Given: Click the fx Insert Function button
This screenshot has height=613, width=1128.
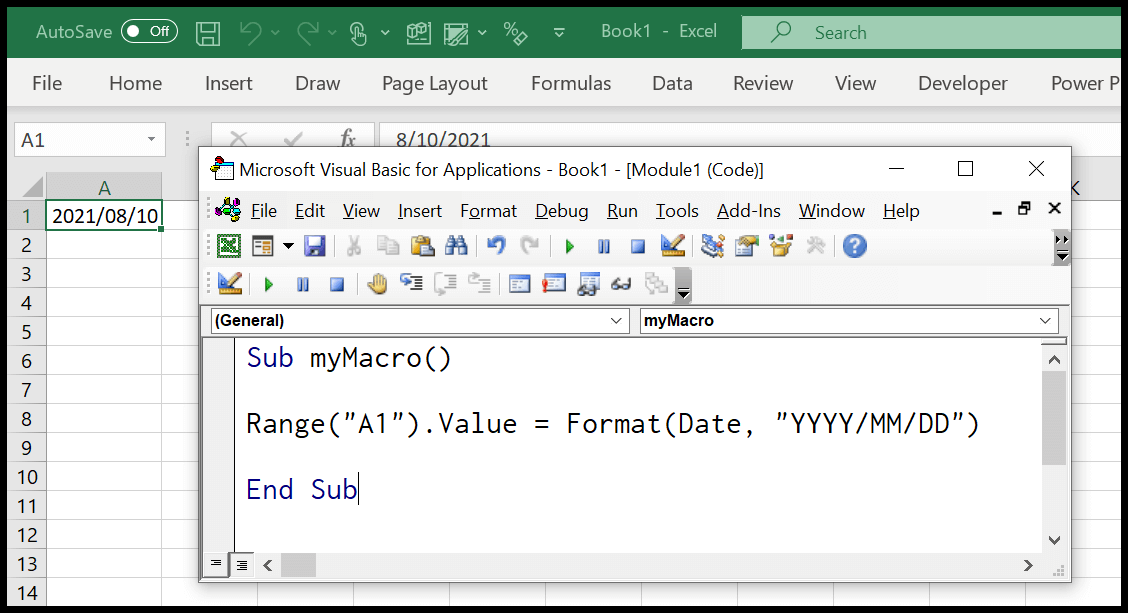Looking at the screenshot, I should click(x=348, y=139).
